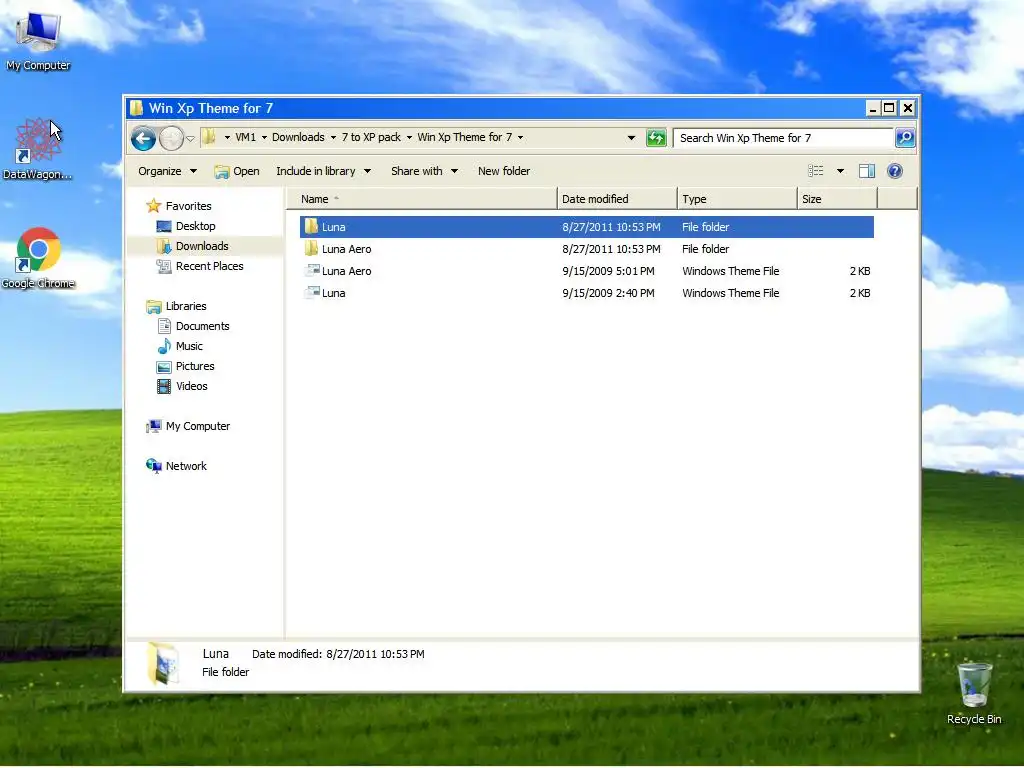Select Network in navigation pane
The height and width of the screenshot is (768, 1024).
185,466
